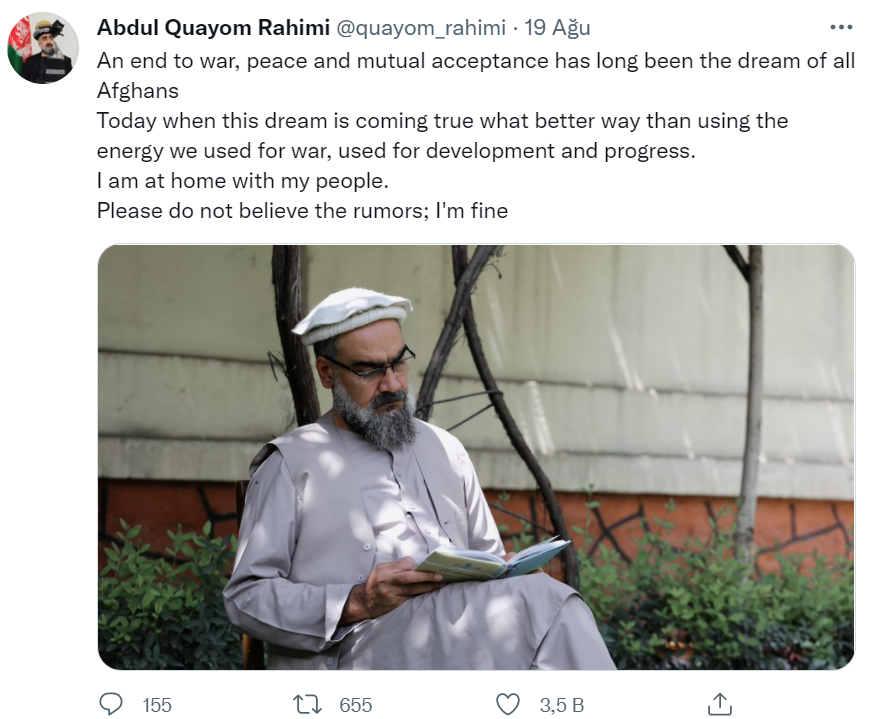880x719 pixels.
Task: Click the like count 3,5 B
Action: [560, 705]
